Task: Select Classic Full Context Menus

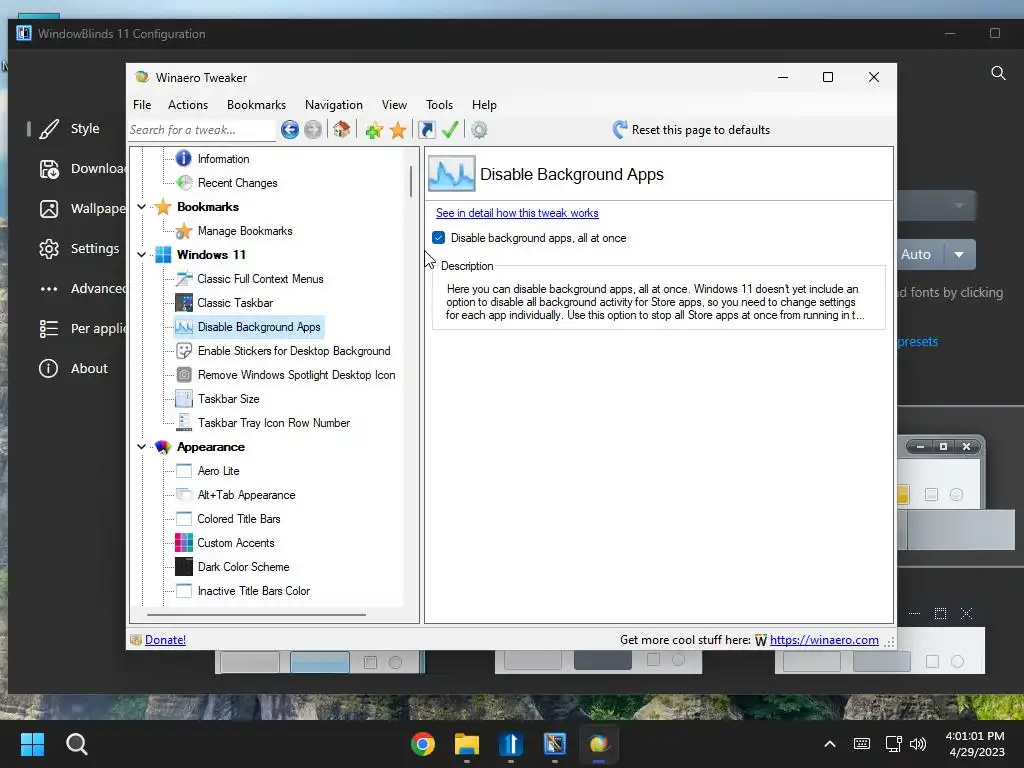Action: tap(260, 279)
